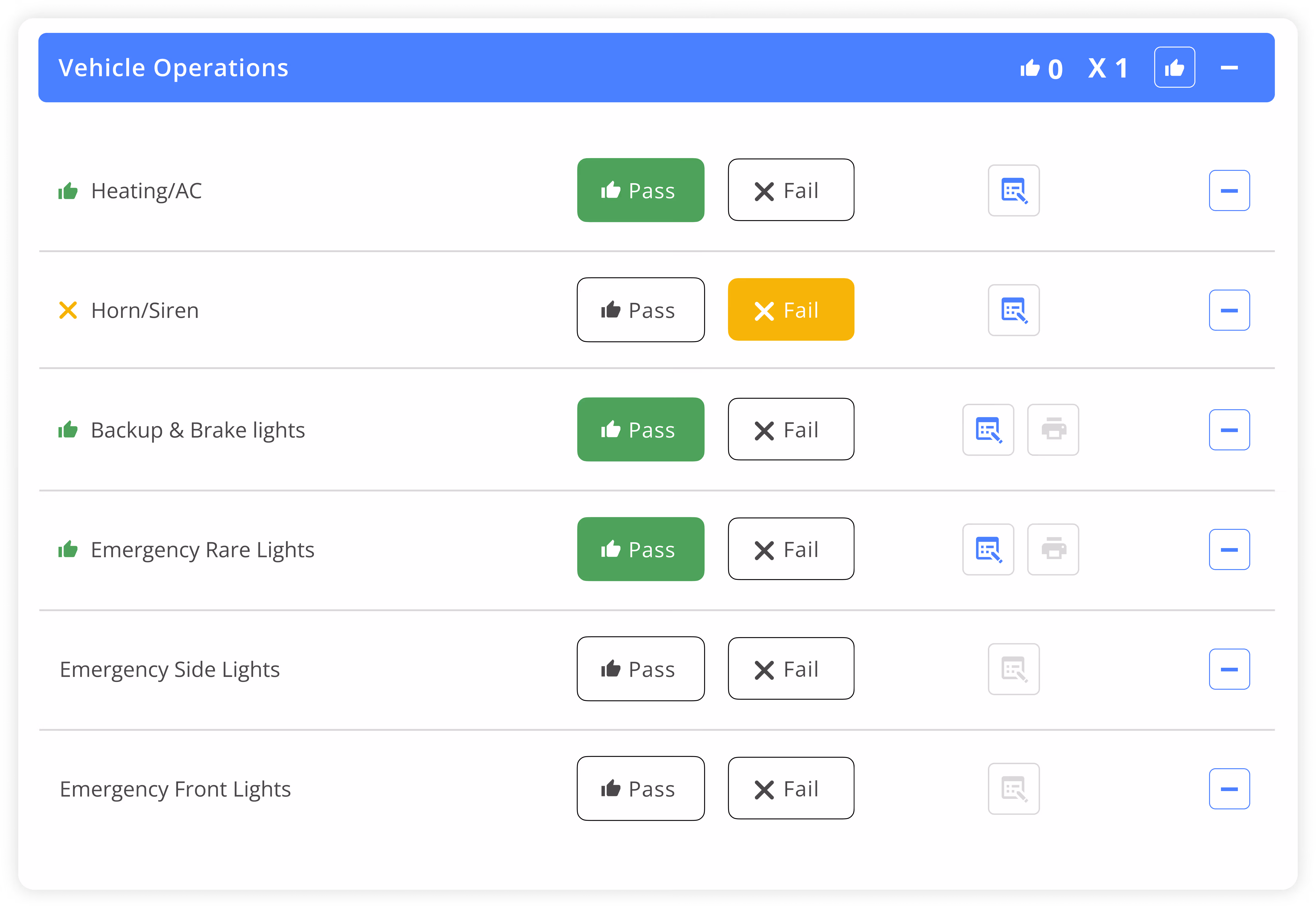This screenshot has height=908, width=1316.
Task: Mark Horn/Siren as Pass
Action: pos(640,310)
